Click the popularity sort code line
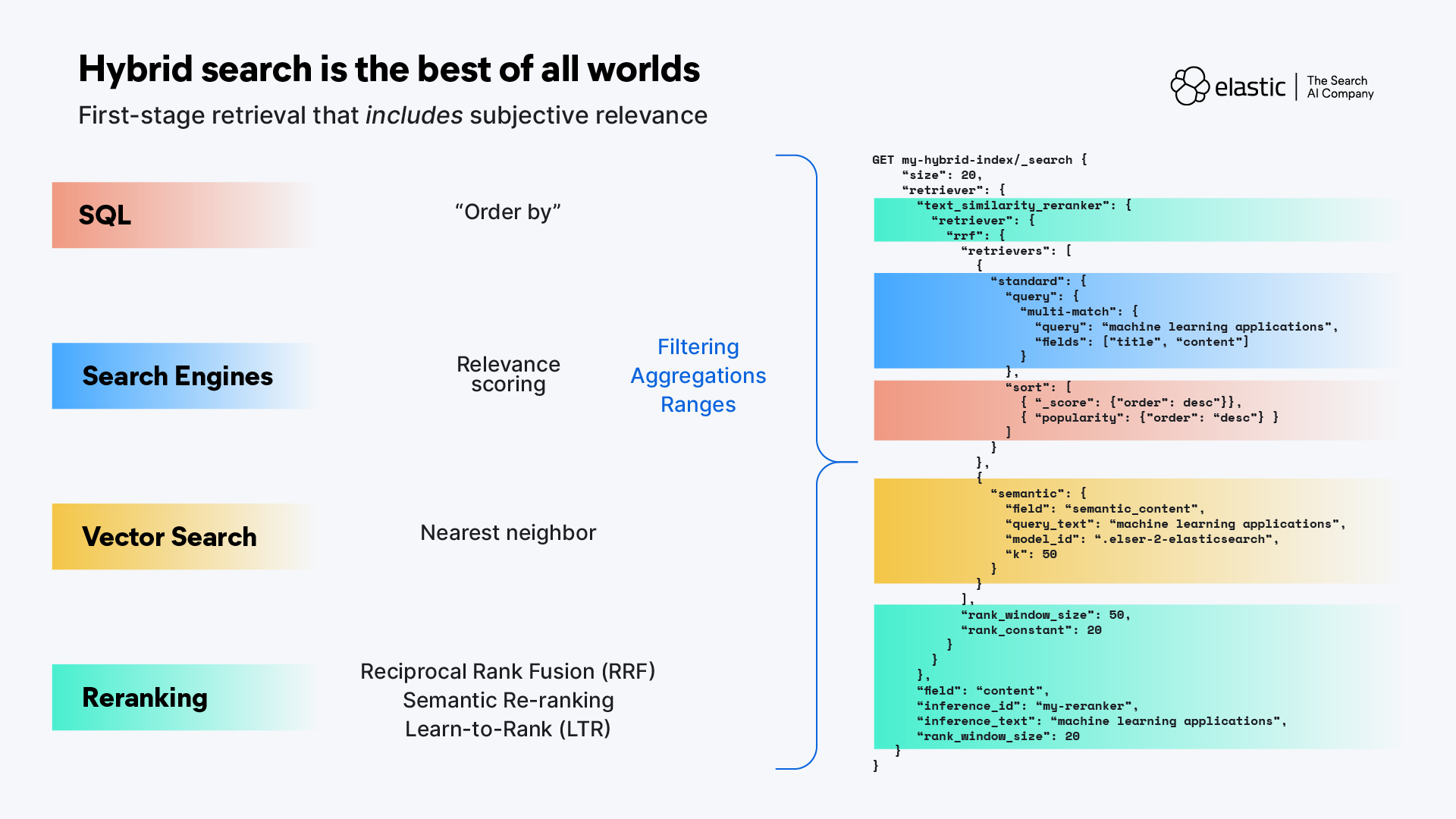 click(x=1149, y=418)
